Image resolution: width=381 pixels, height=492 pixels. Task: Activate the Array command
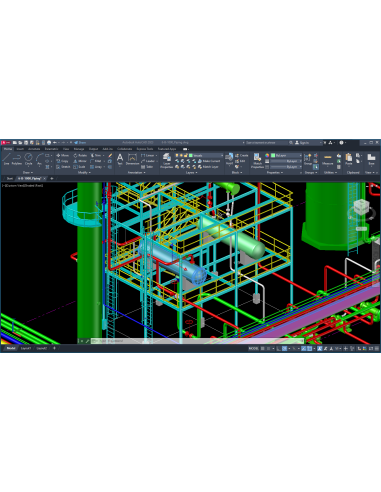pos(96,167)
